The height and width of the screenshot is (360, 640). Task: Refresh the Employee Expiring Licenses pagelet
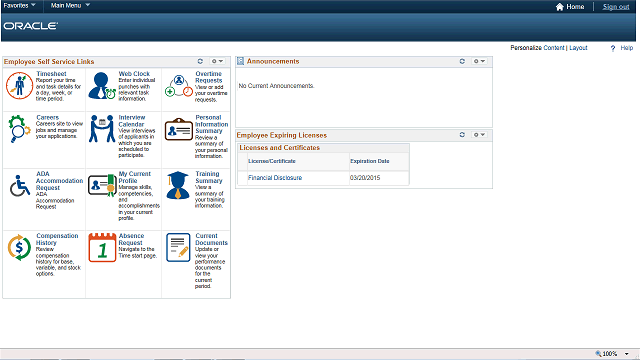click(x=462, y=135)
